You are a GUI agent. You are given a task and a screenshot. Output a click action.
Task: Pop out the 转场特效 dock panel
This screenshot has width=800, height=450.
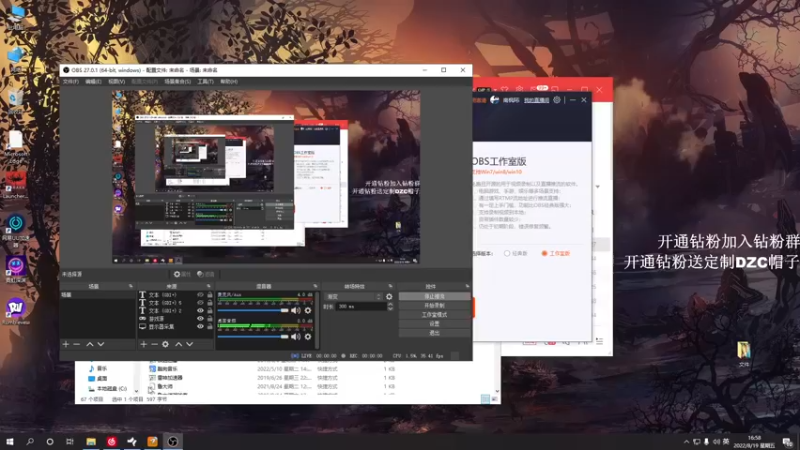(390, 286)
